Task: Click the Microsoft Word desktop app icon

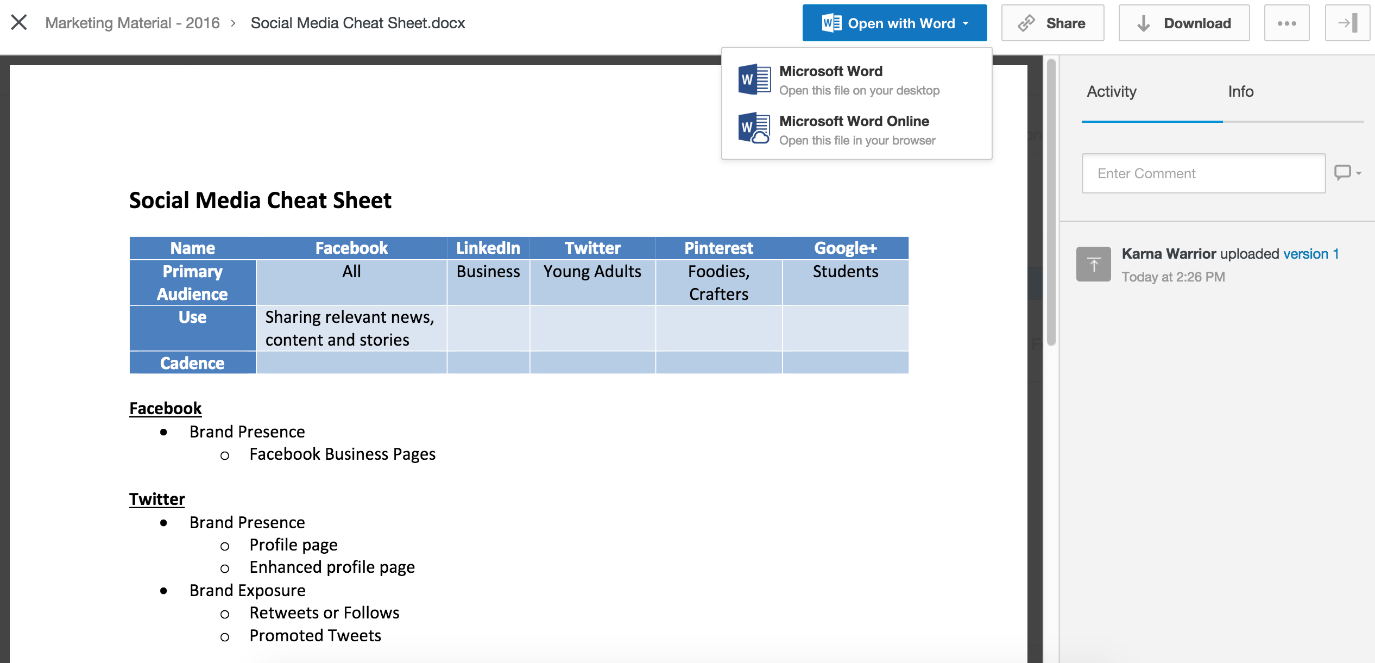Action: point(754,79)
